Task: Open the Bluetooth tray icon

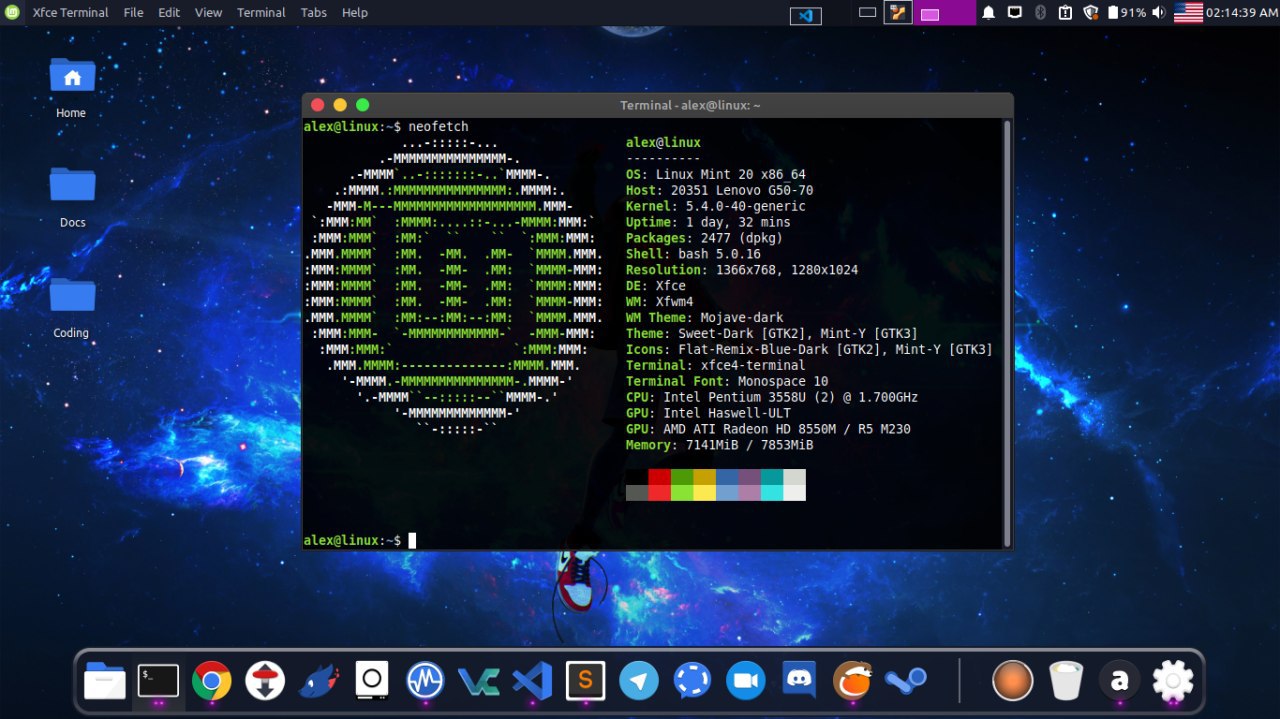Action: coord(1040,12)
